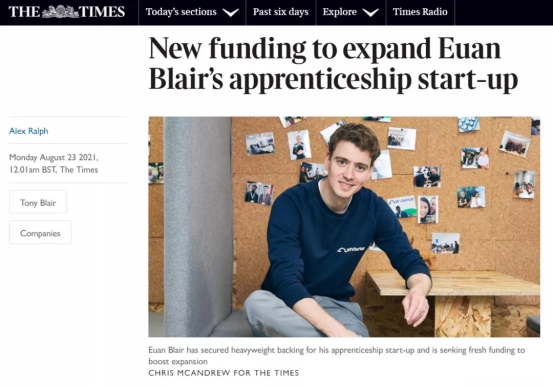Click the article headline text
553x388 pixels.
333,64
